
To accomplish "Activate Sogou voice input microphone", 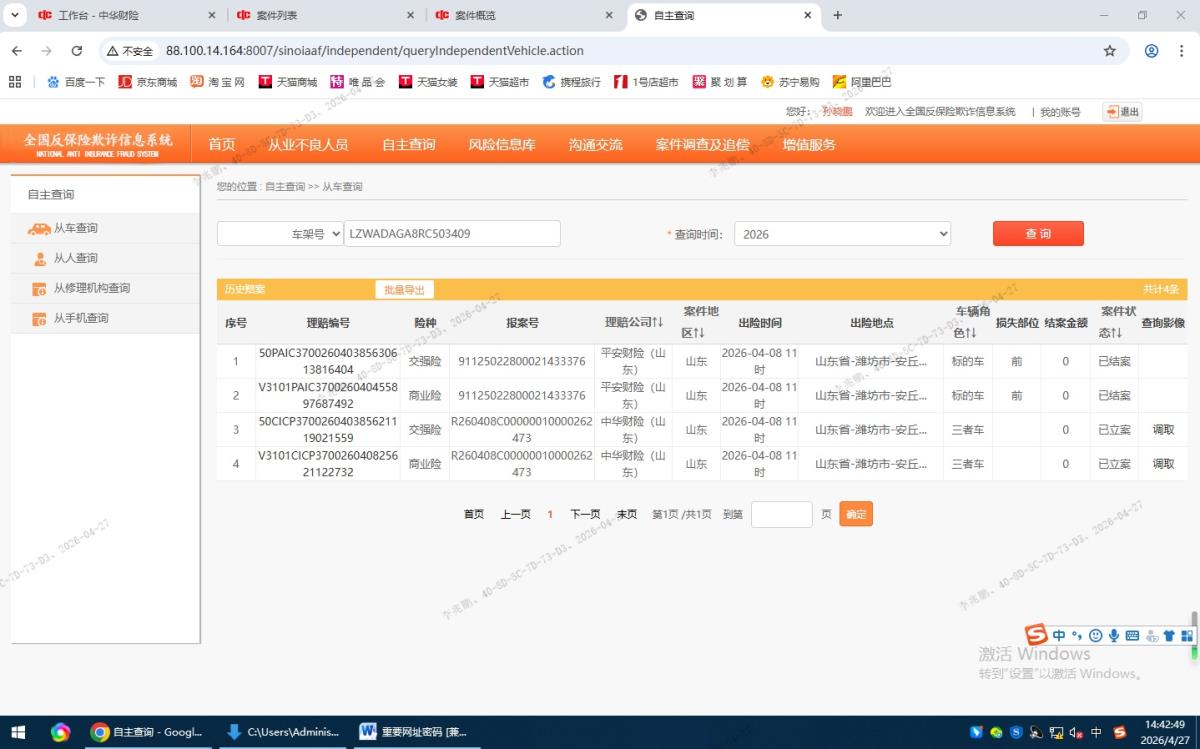I will click(x=1114, y=636).
